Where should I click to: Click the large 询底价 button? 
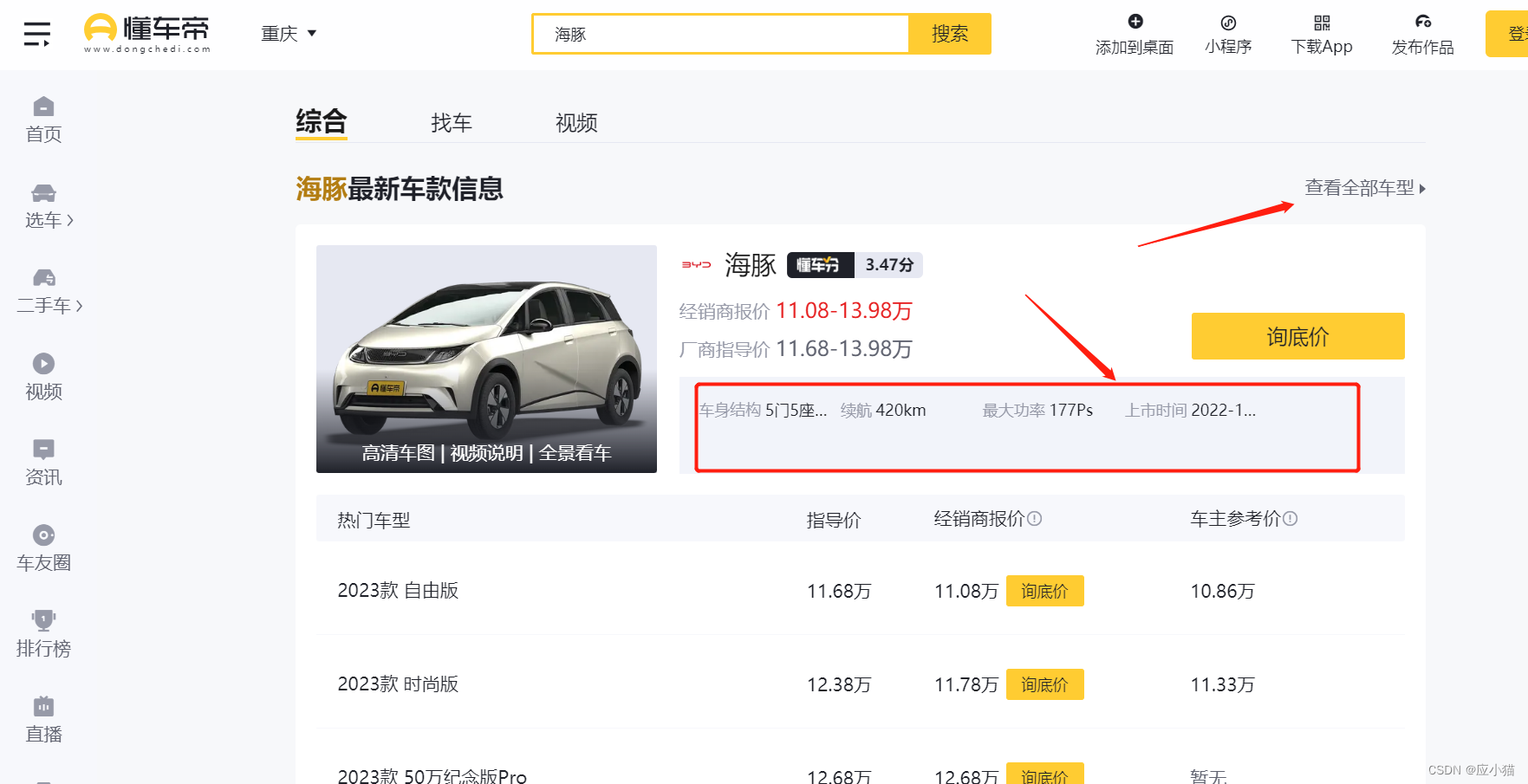point(1297,336)
